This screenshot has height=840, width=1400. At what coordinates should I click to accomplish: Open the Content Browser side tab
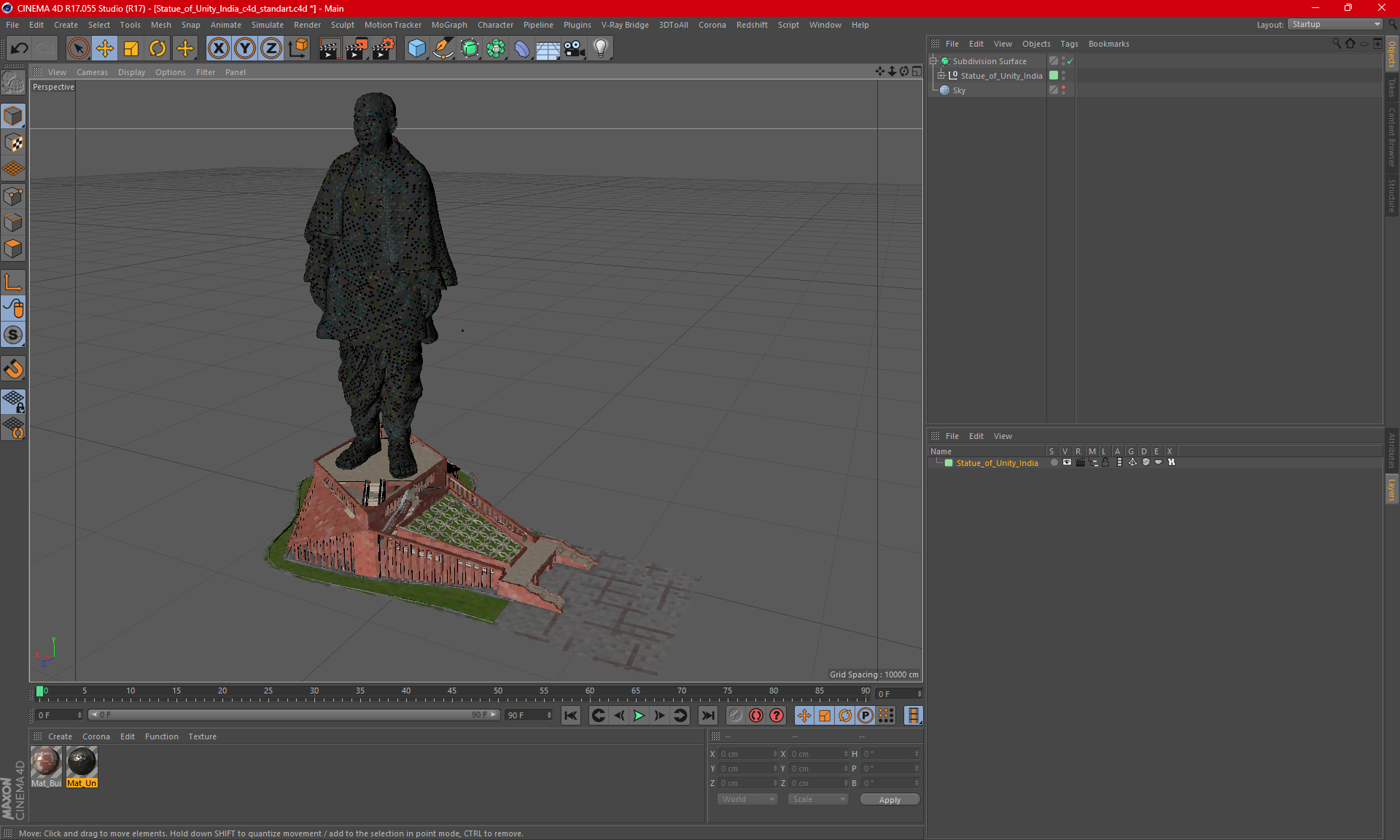pos(1391,137)
